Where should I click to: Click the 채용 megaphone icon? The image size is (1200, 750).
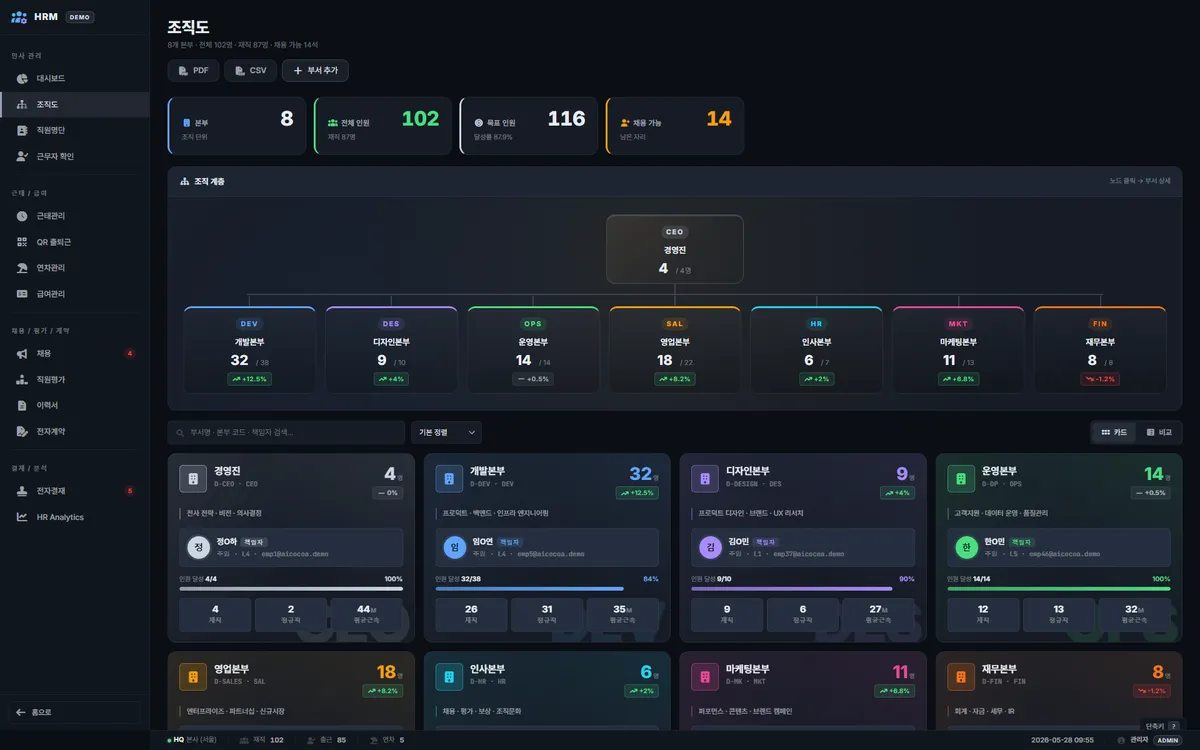[x=22, y=353]
